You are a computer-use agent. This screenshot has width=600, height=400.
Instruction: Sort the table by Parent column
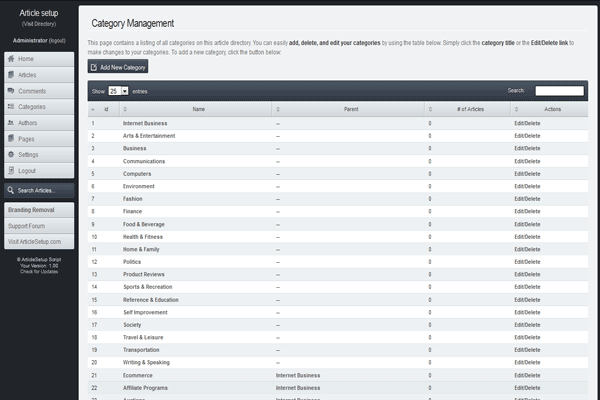[x=351, y=109]
